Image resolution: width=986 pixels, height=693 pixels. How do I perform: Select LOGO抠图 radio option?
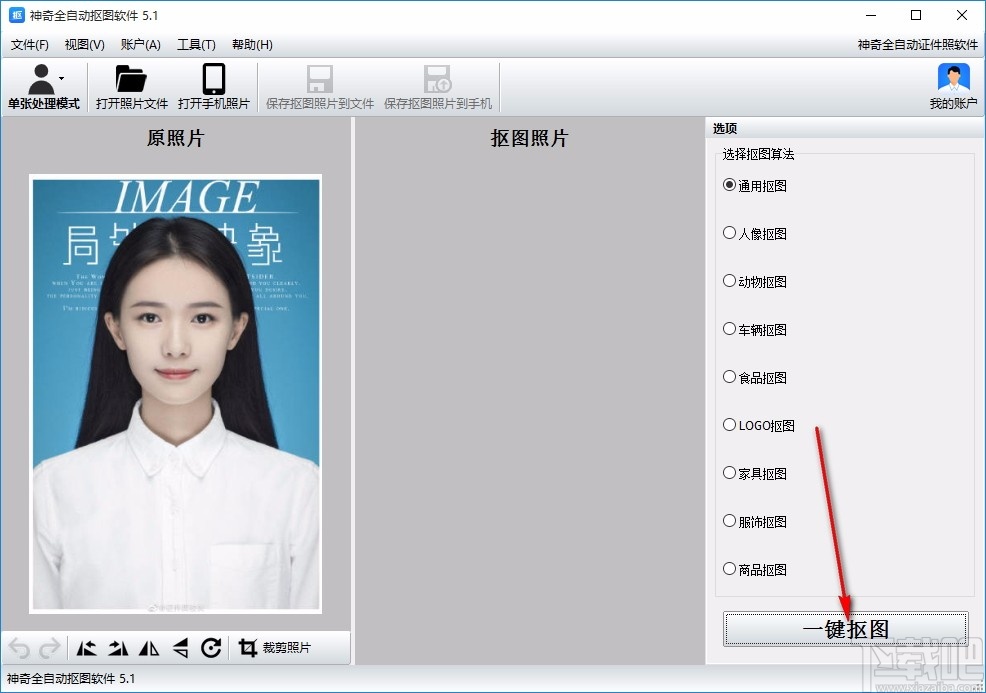click(758, 425)
